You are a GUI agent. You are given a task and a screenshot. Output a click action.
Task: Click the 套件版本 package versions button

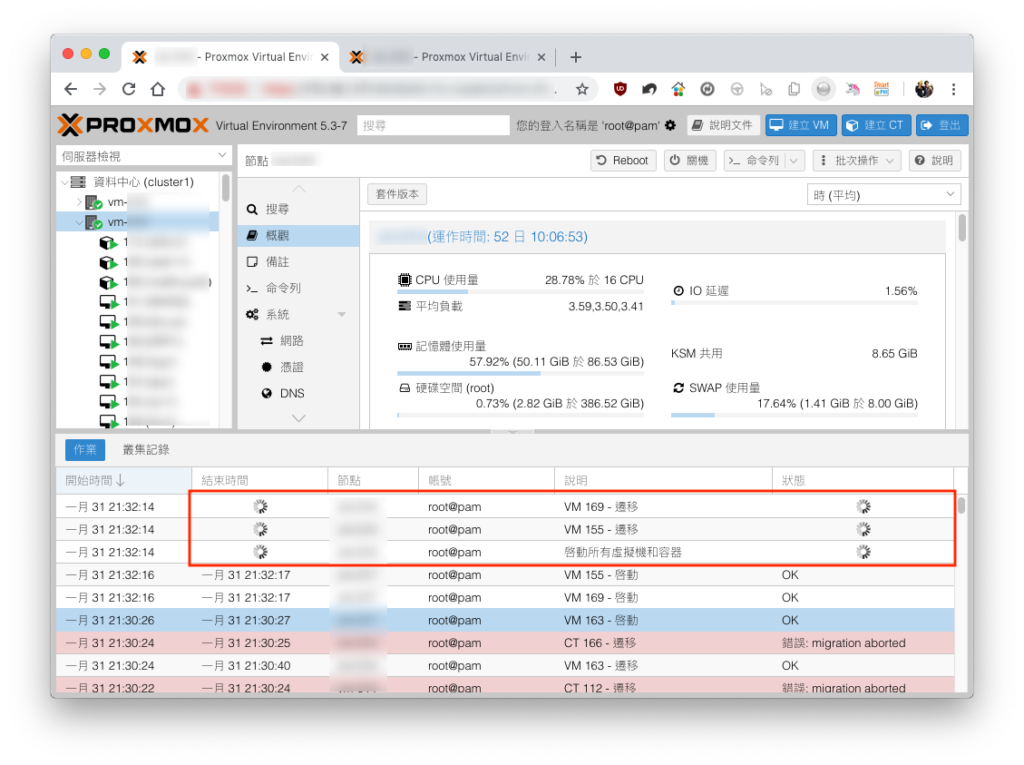click(x=397, y=194)
